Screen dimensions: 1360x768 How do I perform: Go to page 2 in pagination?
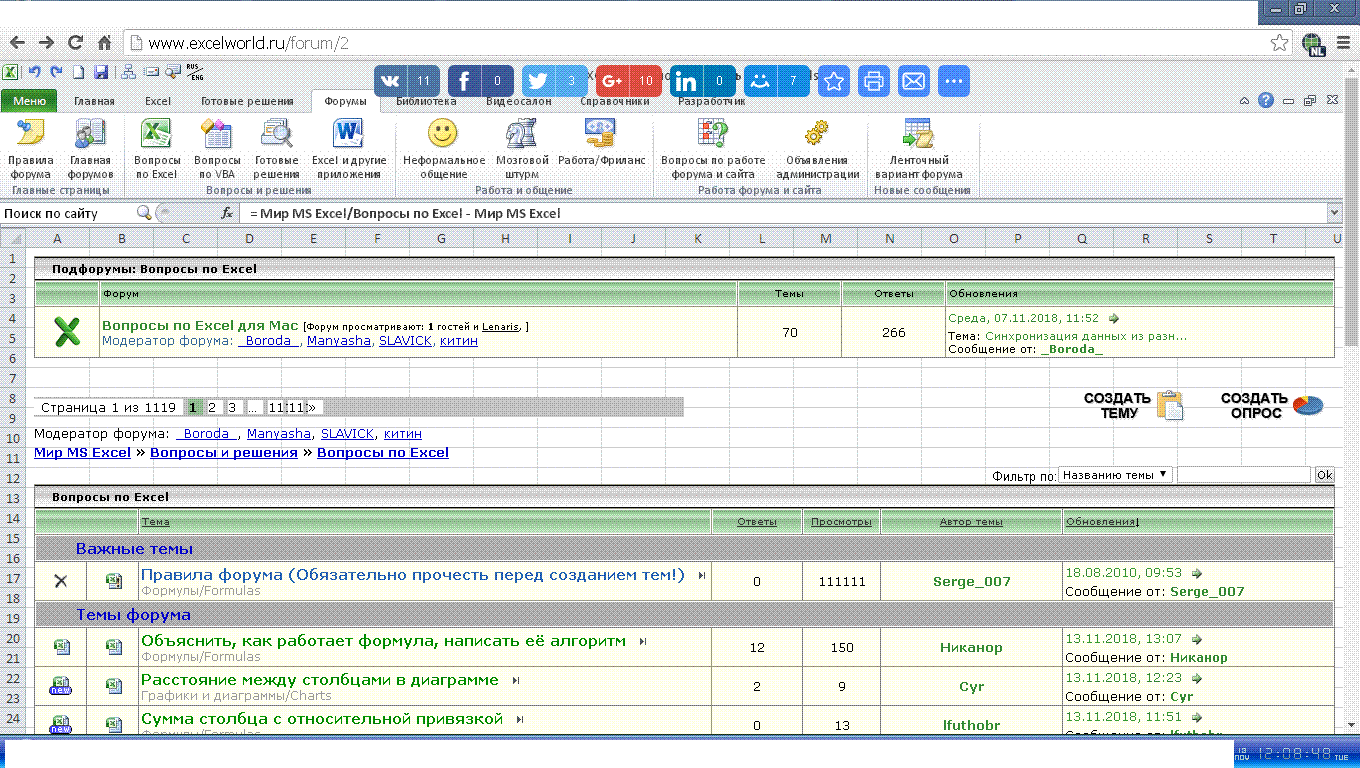pyautogui.click(x=212, y=408)
